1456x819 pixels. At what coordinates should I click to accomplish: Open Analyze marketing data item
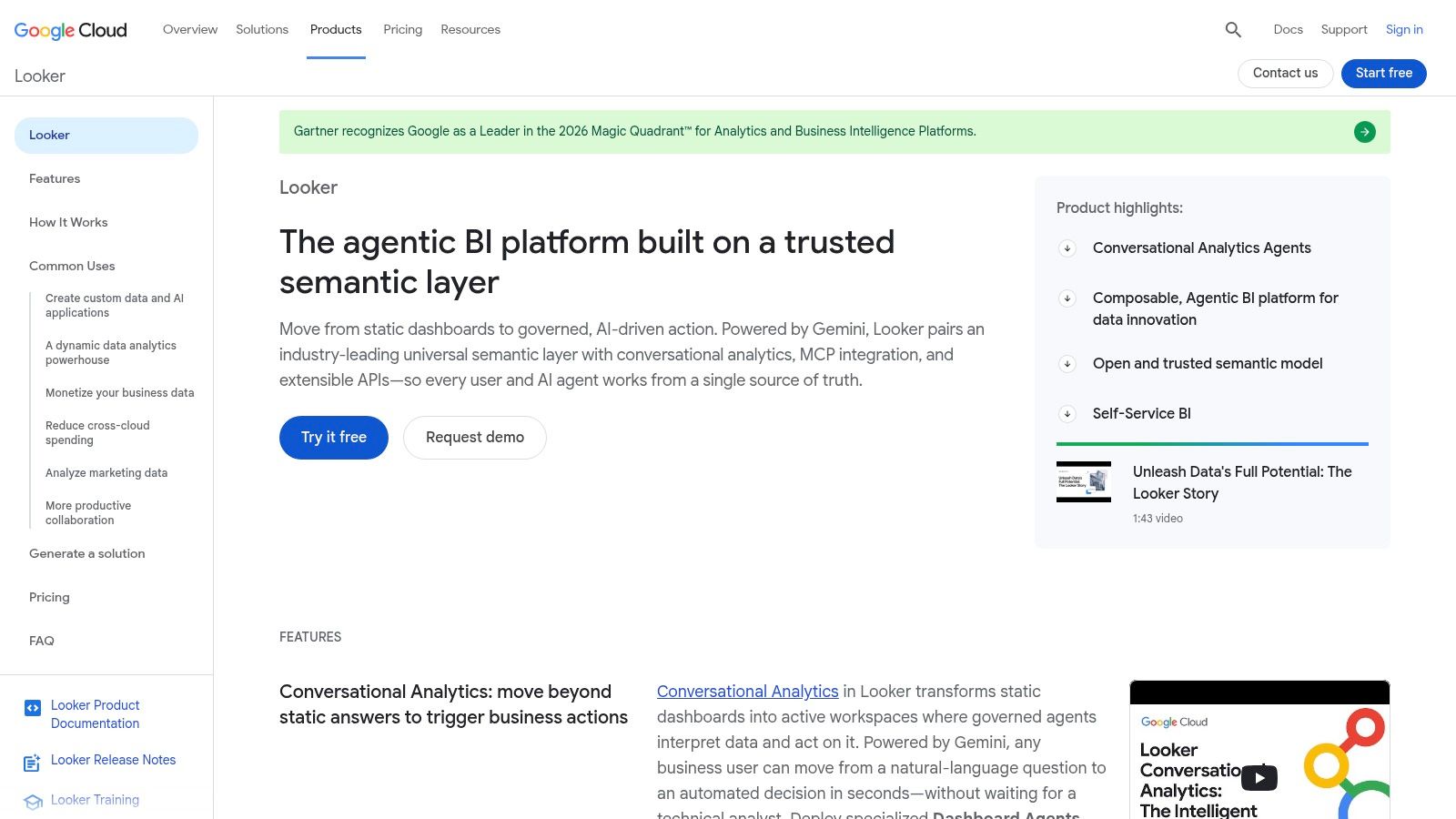point(106,473)
